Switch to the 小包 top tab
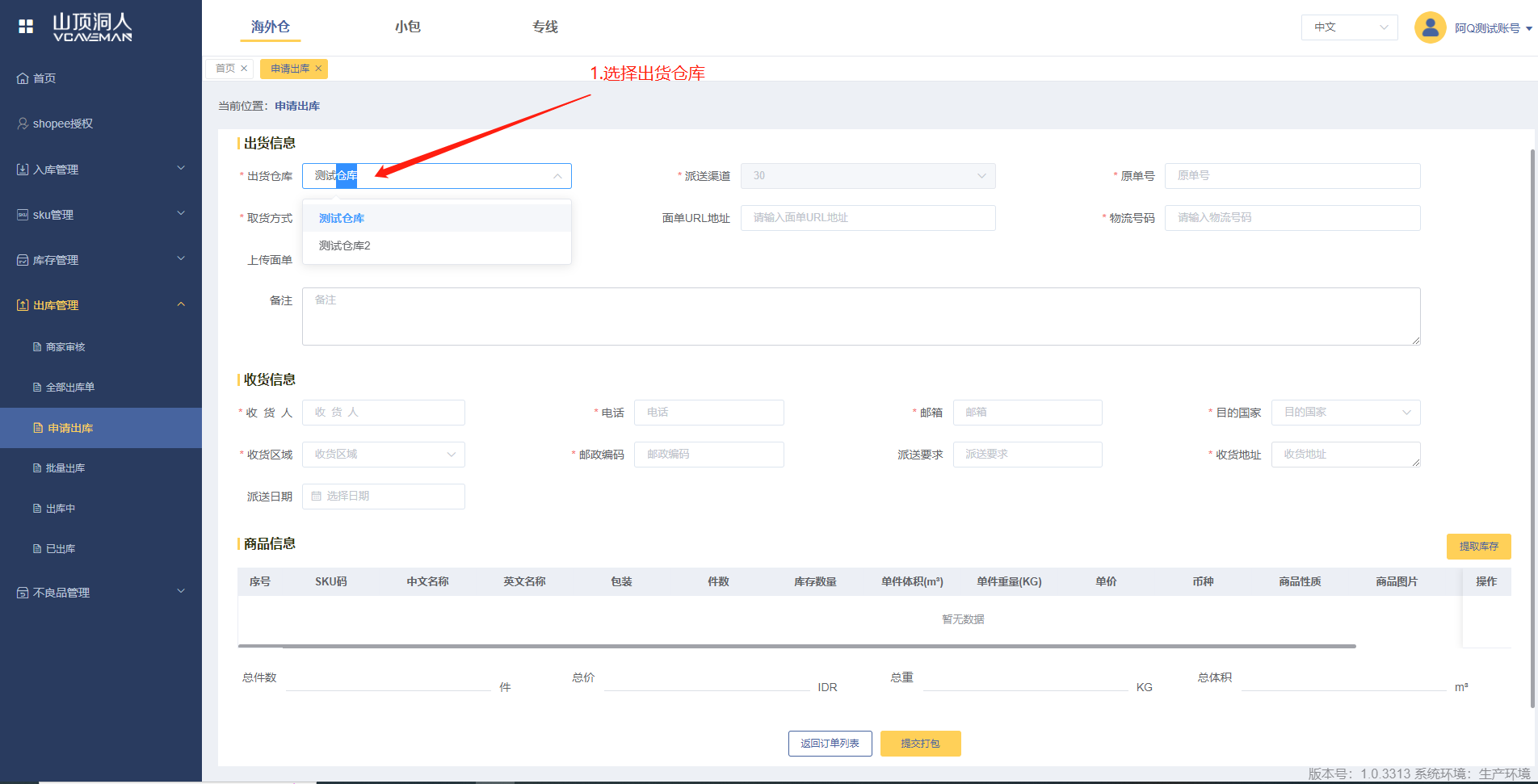The width and height of the screenshot is (1538, 784). tap(407, 27)
